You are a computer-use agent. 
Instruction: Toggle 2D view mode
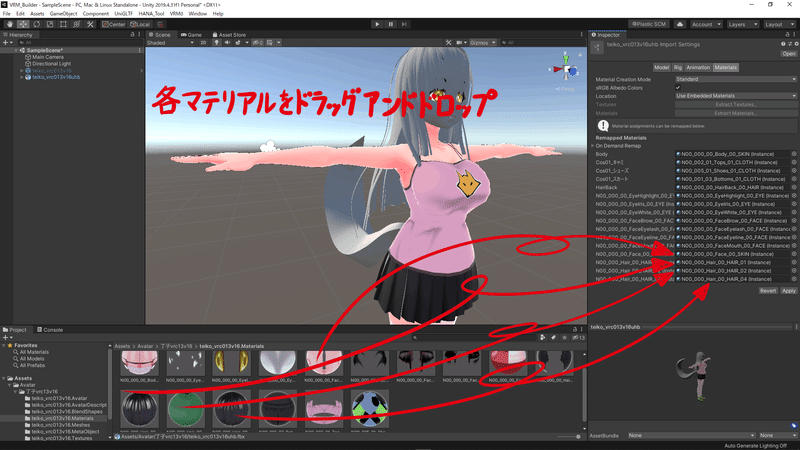pos(203,43)
